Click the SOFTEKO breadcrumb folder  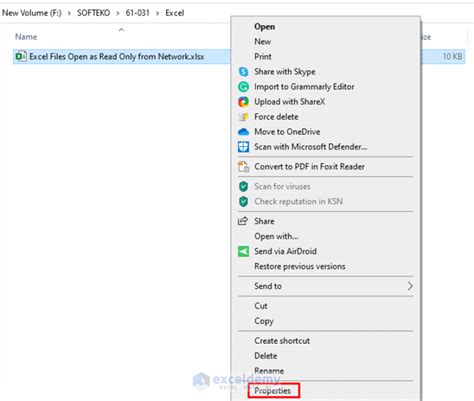tap(93, 13)
